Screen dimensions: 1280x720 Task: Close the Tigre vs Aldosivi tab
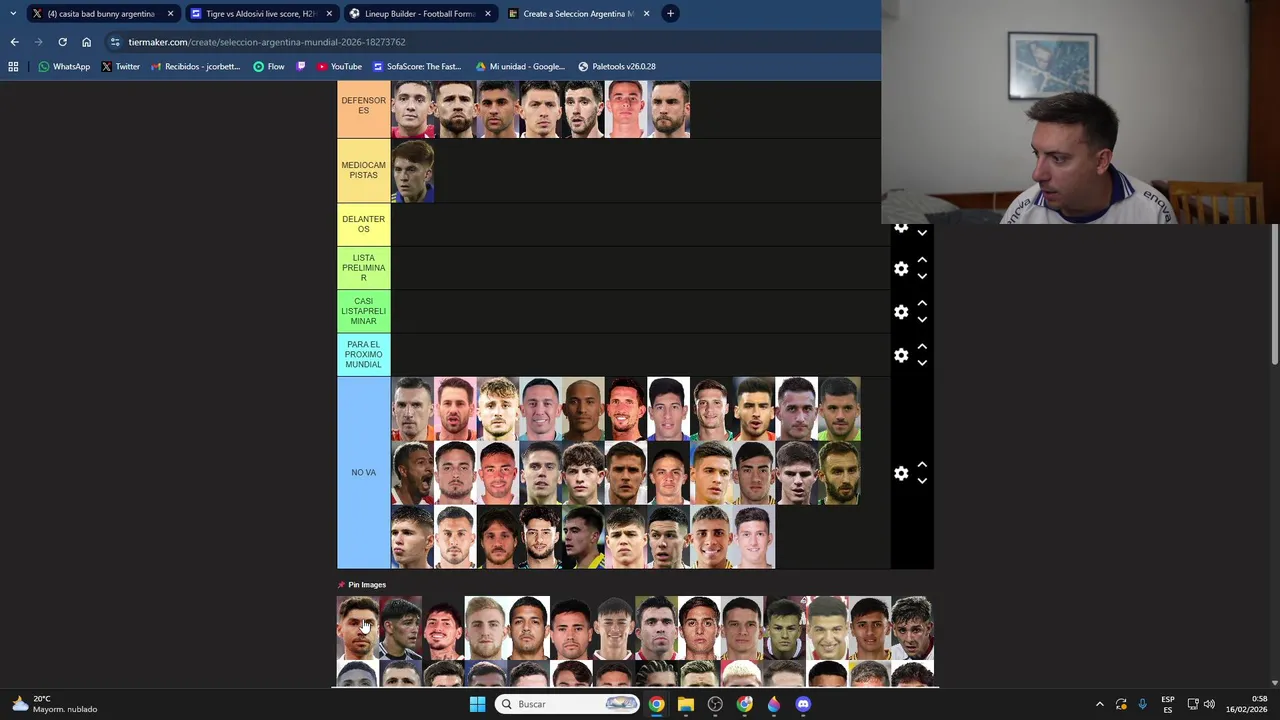tap(329, 14)
